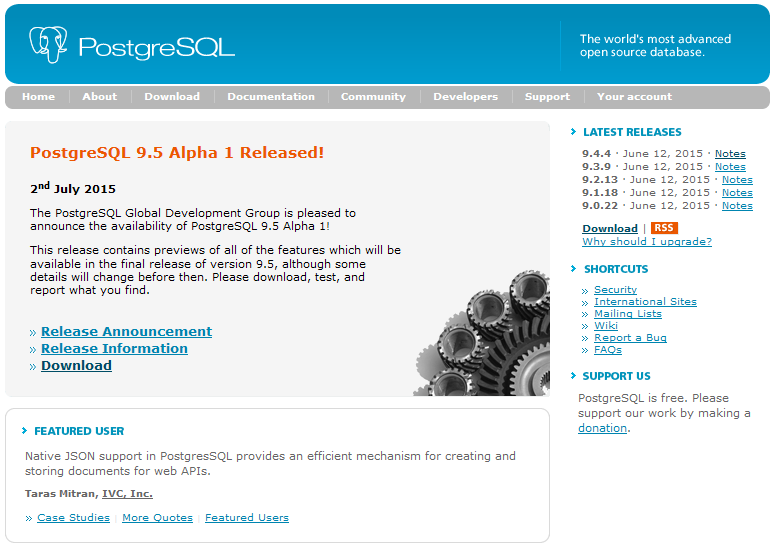Open the Why should I upgrade link

(647, 241)
